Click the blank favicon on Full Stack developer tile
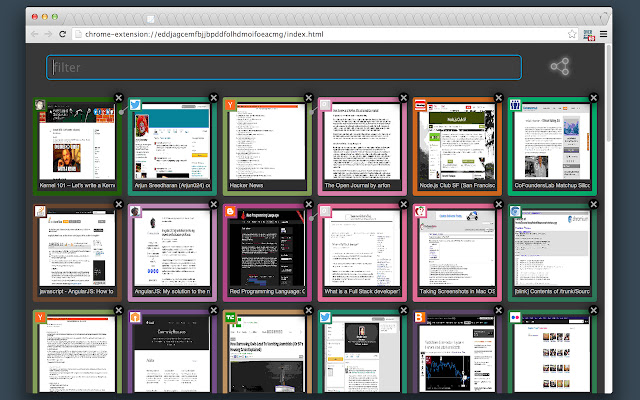The width and height of the screenshot is (640, 400). click(325, 211)
